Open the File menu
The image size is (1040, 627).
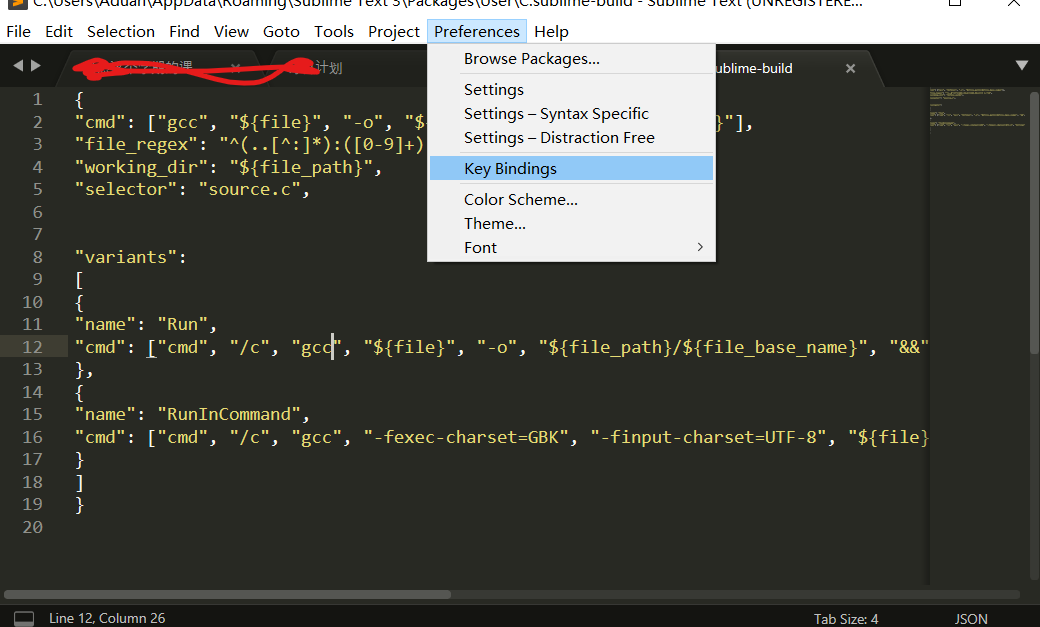coord(19,31)
